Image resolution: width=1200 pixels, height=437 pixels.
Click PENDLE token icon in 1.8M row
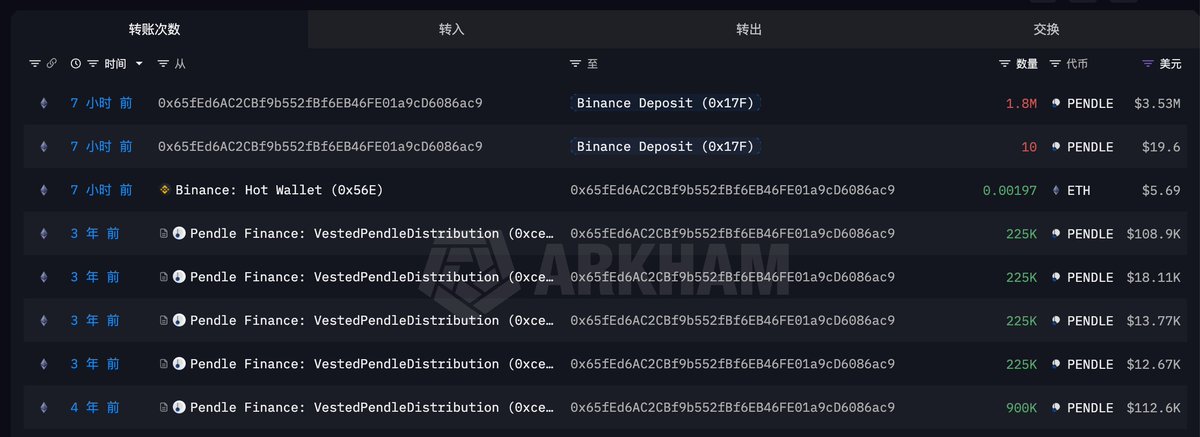point(1056,104)
